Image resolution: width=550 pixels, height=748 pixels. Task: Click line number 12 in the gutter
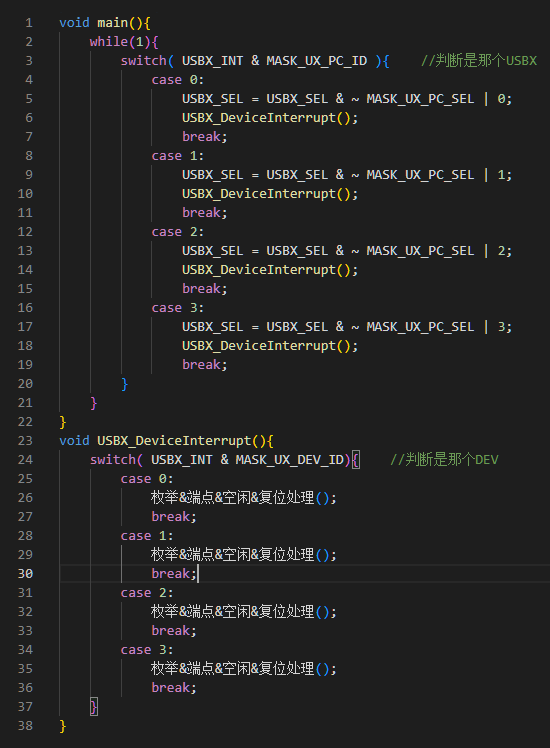(x=25, y=232)
